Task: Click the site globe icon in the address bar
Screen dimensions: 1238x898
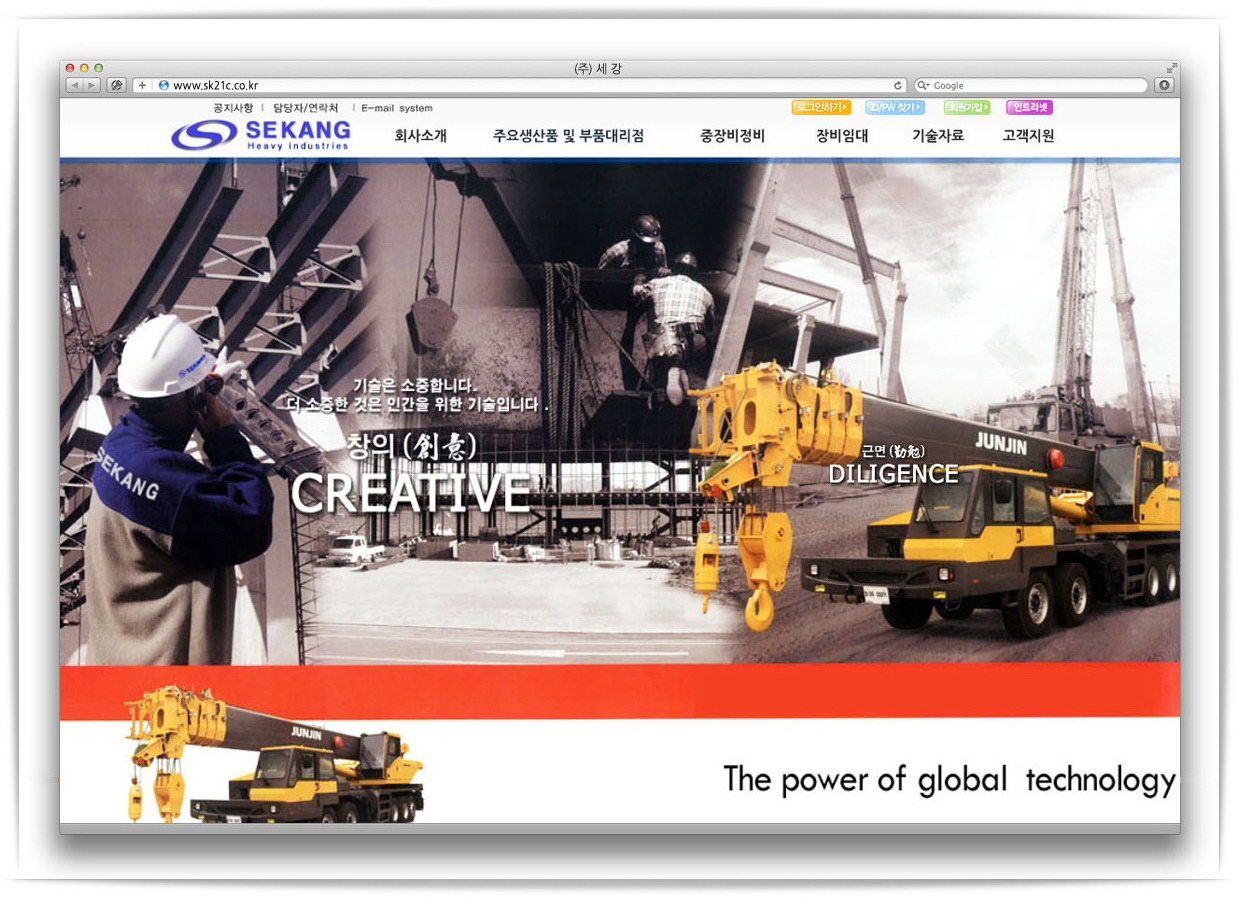Action: point(164,86)
